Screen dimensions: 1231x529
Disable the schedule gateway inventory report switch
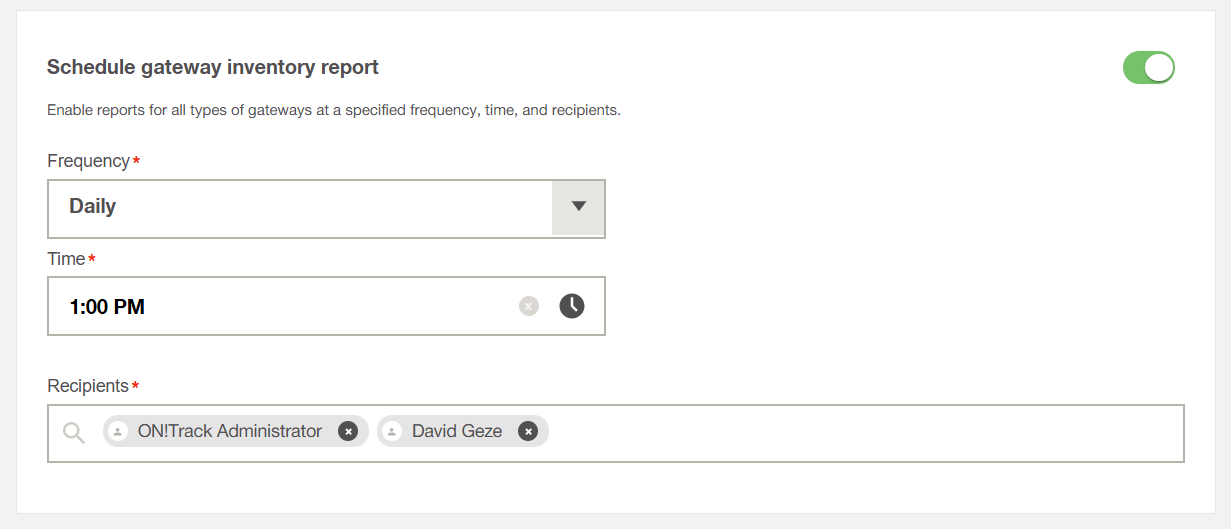1148,68
